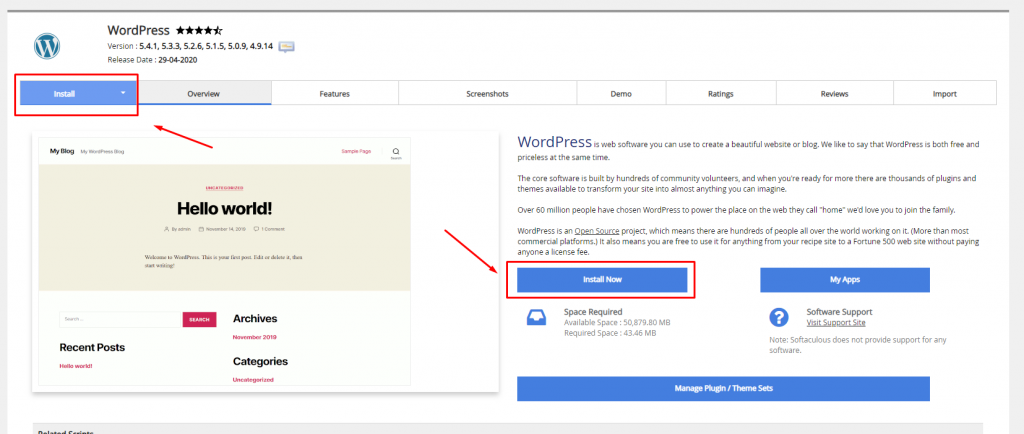1024x434 pixels.
Task: Go to the Demo tab
Action: tap(621, 93)
